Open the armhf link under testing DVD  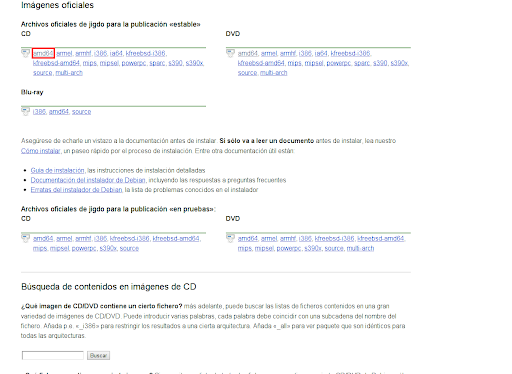[x=288, y=239]
